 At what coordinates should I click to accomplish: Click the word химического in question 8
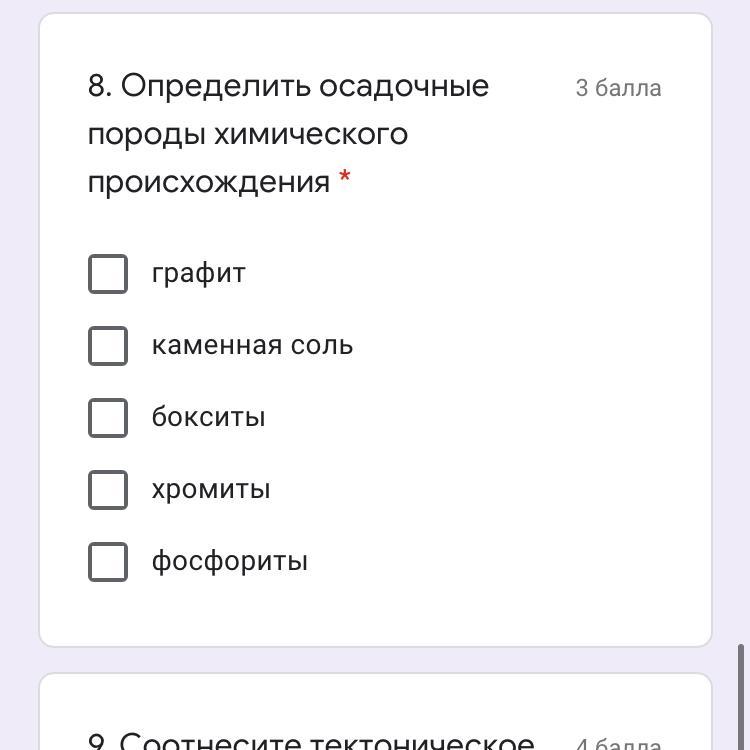click(311, 135)
